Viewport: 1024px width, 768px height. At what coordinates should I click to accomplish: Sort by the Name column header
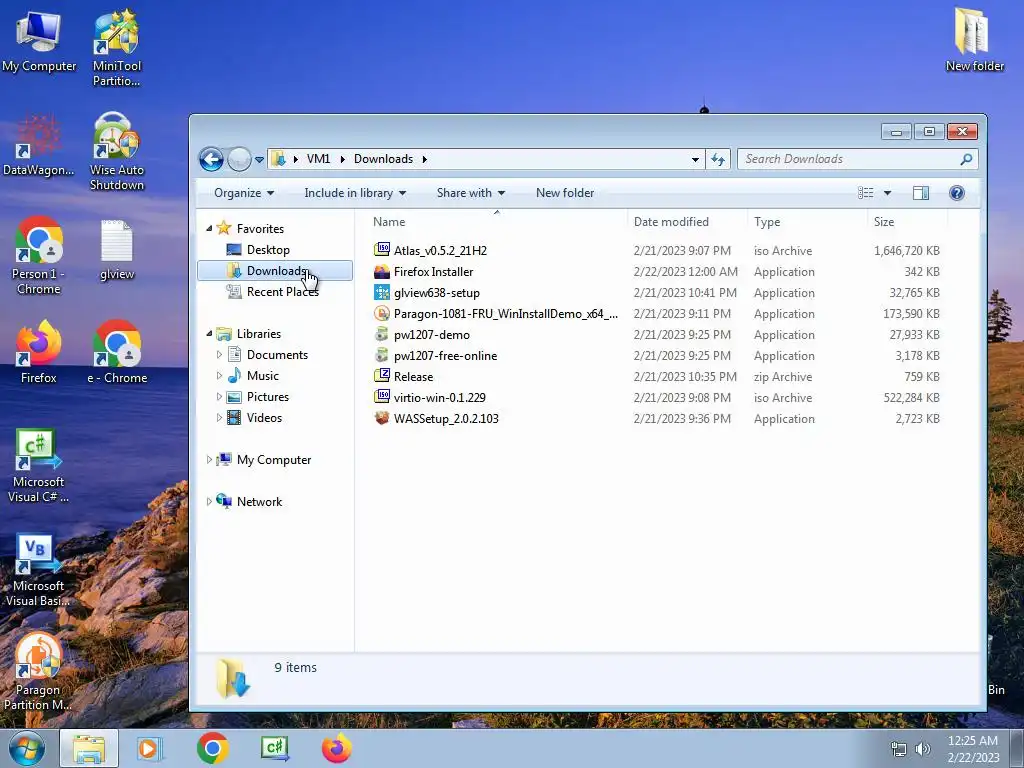click(x=389, y=222)
